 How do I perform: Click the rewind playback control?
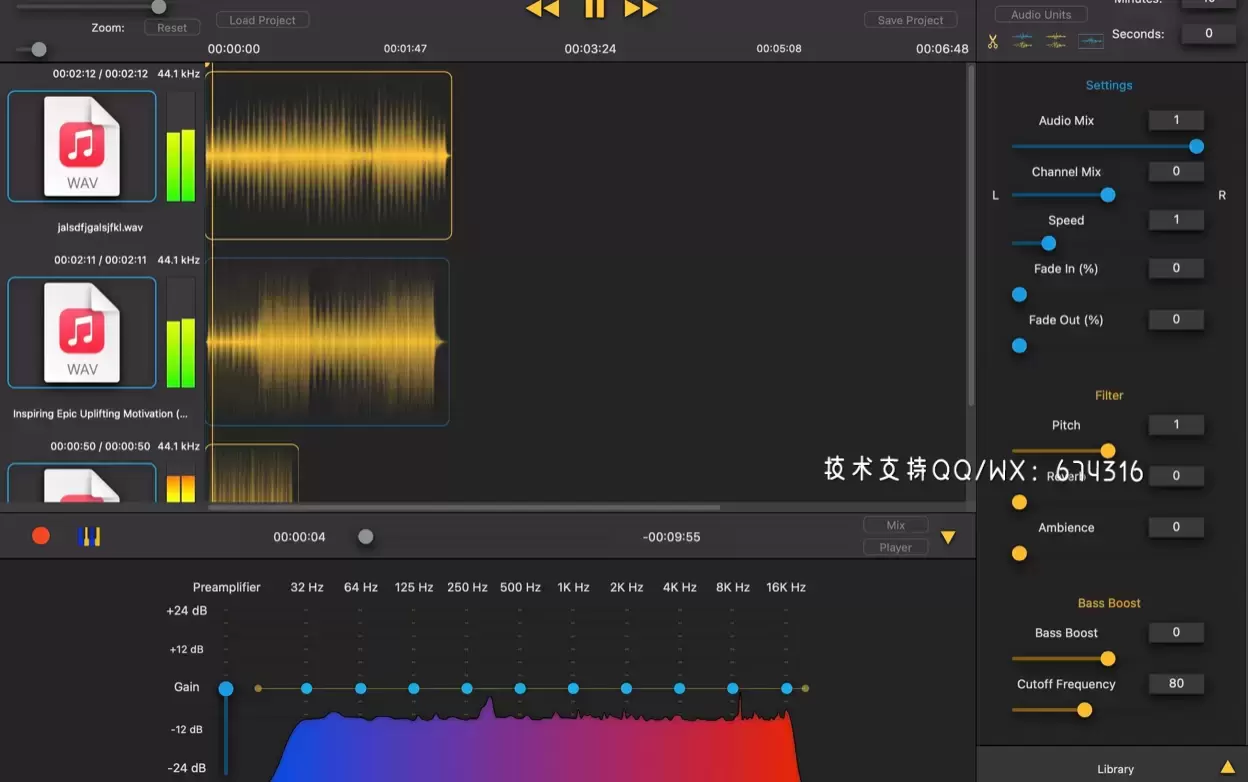(541, 9)
